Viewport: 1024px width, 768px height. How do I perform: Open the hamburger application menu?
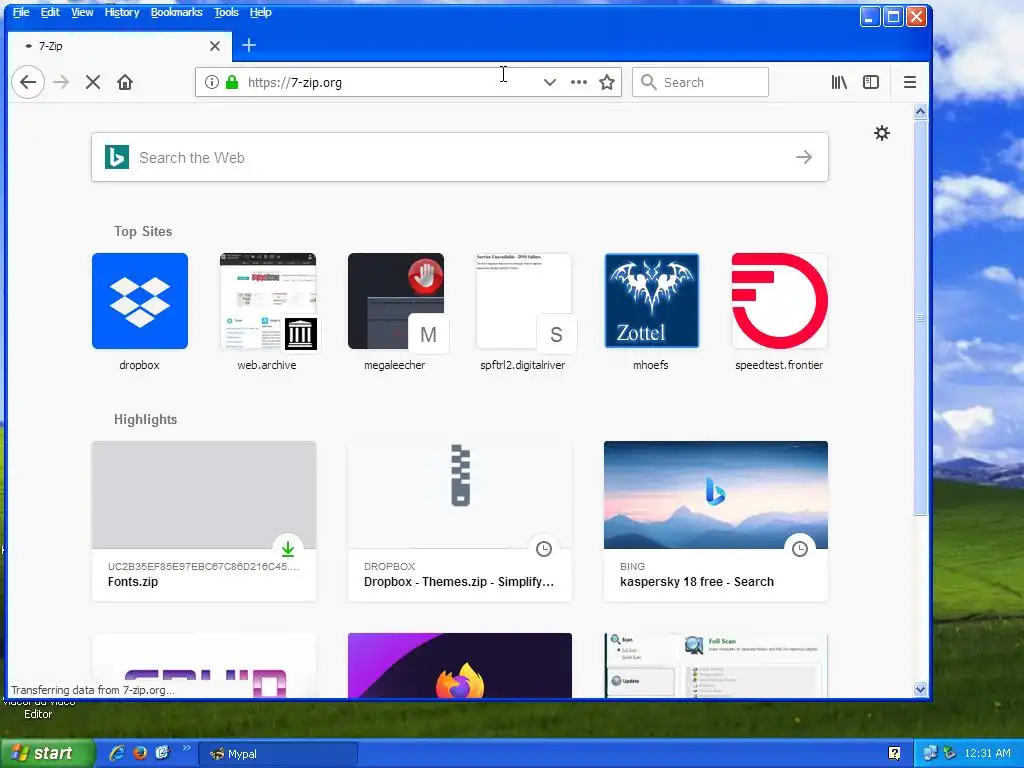coord(910,82)
